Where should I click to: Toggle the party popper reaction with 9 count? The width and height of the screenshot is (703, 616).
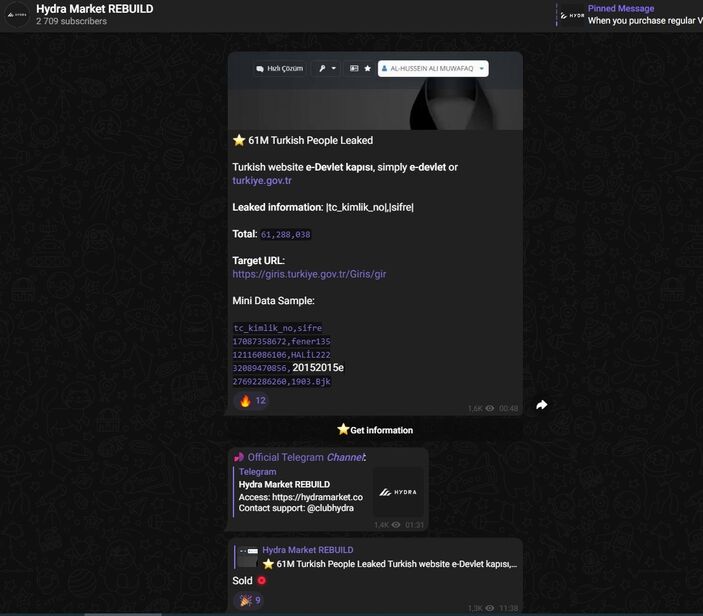tap(250, 600)
